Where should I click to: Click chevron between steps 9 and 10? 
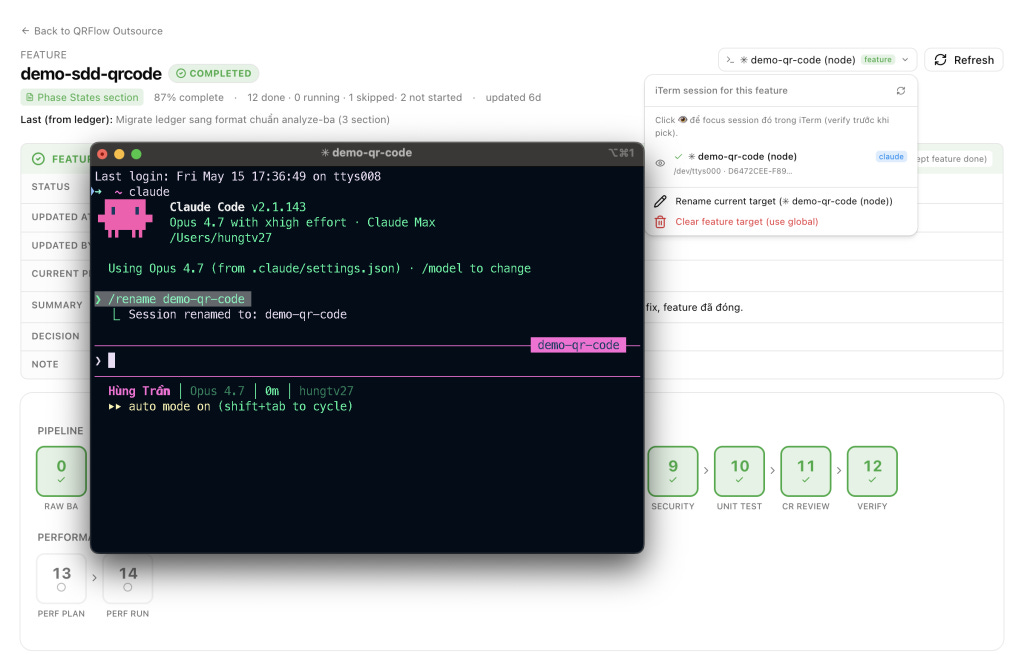tap(706, 471)
